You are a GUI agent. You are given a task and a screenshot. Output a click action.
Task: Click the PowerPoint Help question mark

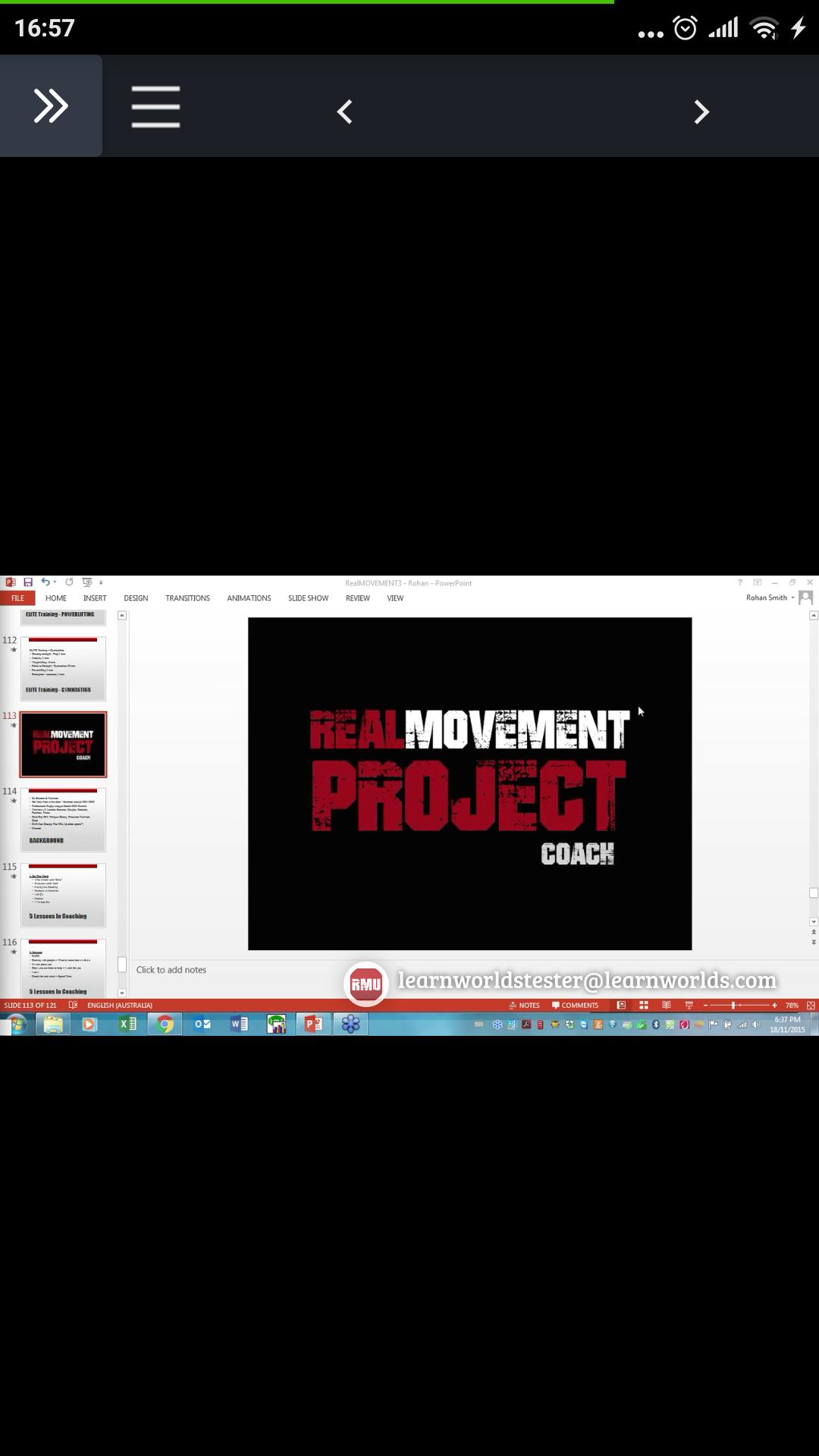coord(739,582)
